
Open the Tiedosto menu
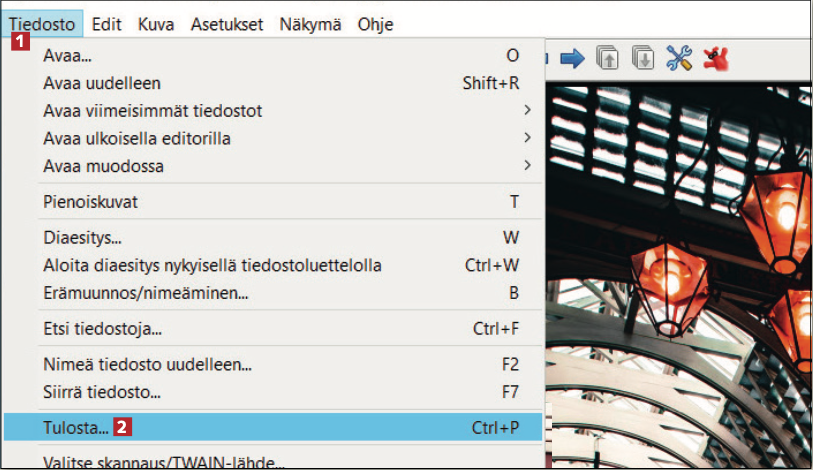[x=42, y=24]
